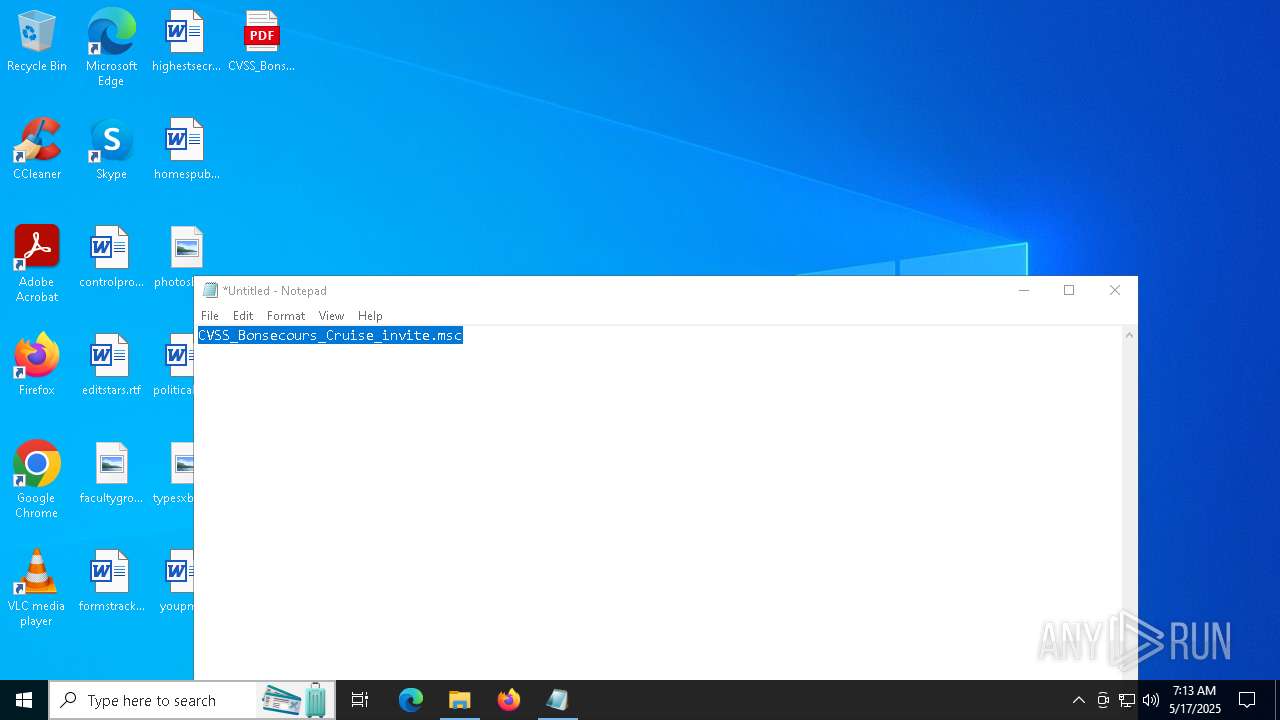Viewport: 1280px width, 720px height.
Task: Open the Notepad File menu
Action: tap(210, 315)
